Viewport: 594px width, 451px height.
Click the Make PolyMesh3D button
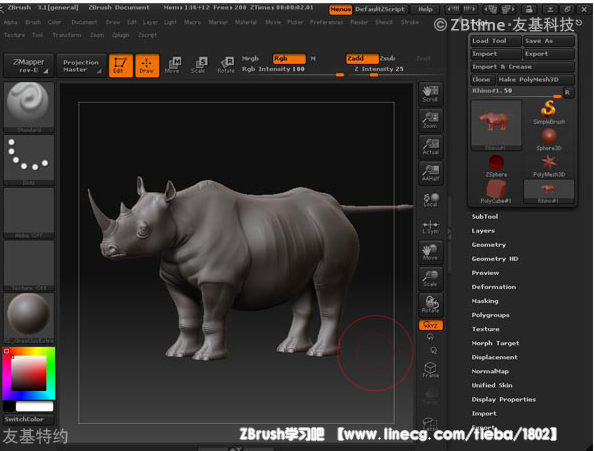[x=535, y=80]
